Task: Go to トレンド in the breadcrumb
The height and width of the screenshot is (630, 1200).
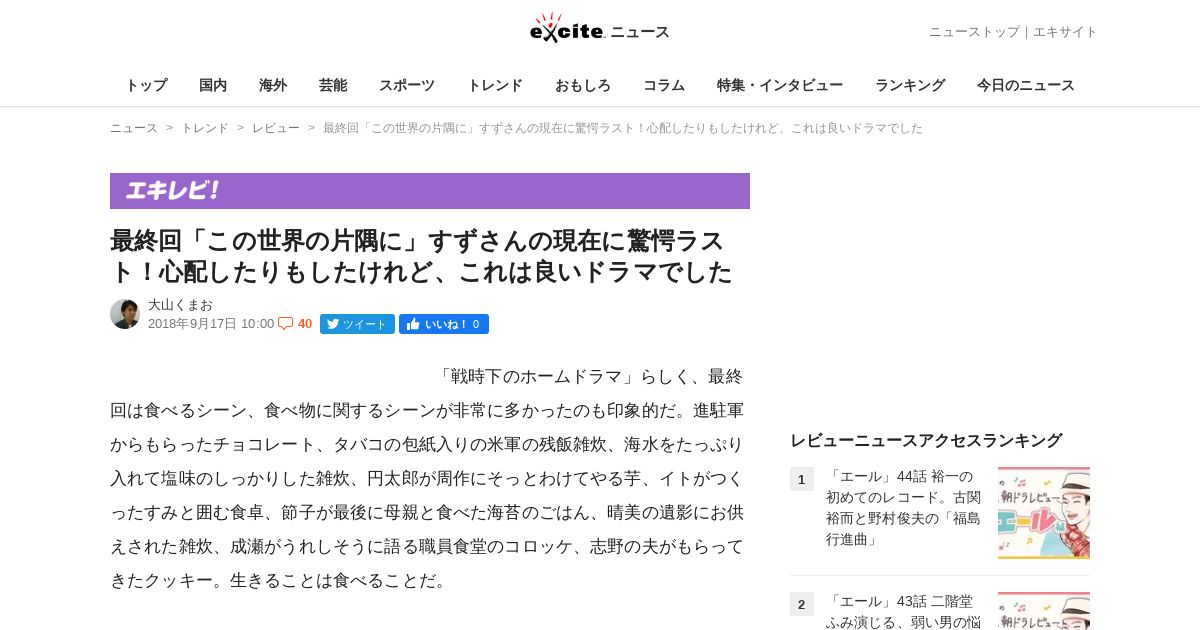Action: tap(205, 128)
